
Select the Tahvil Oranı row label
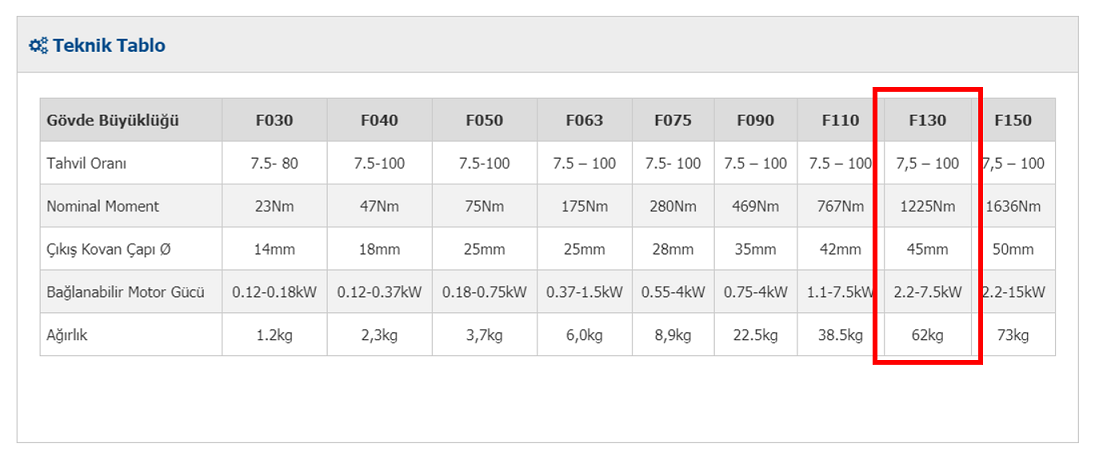tap(87, 163)
